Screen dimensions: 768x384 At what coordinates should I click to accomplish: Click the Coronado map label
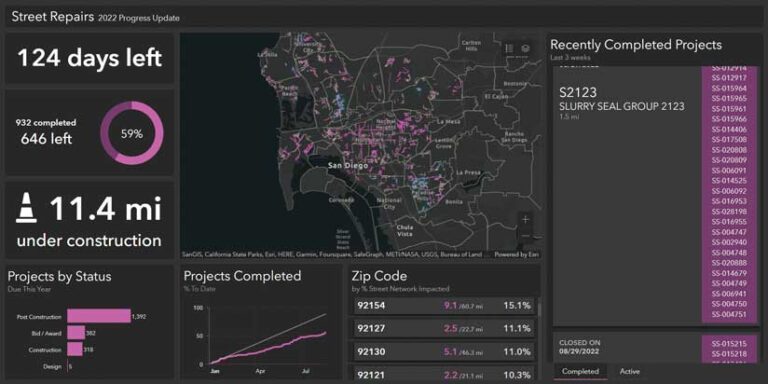point(341,201)
